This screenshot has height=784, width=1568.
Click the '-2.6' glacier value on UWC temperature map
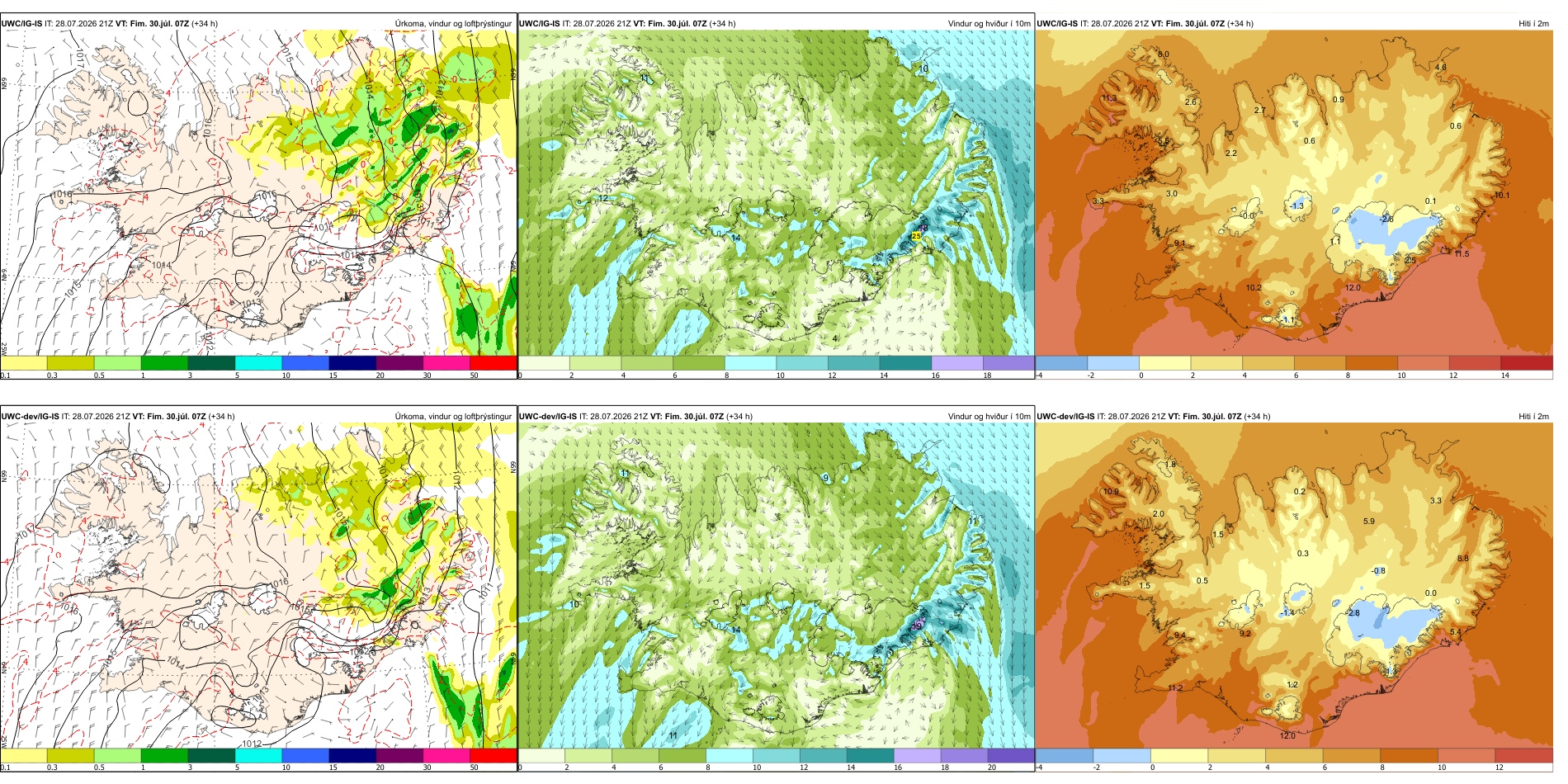[1387, 219]
